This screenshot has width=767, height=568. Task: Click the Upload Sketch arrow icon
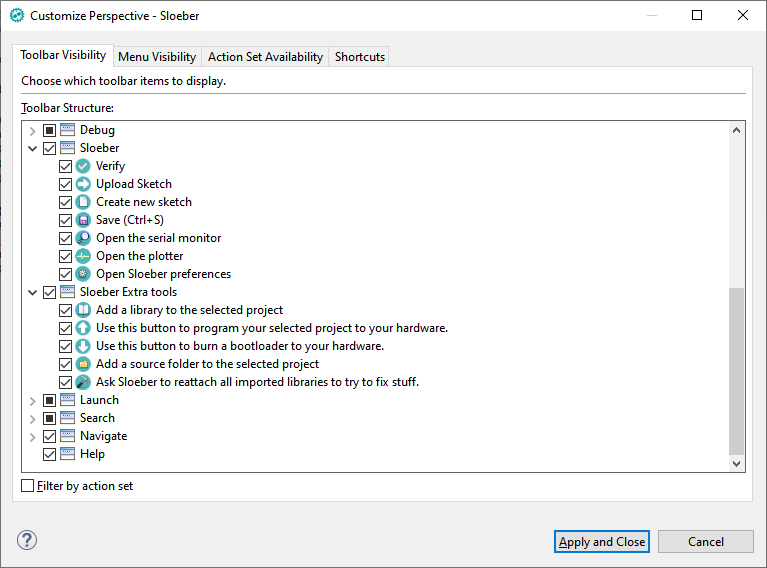tap(83, 184)
